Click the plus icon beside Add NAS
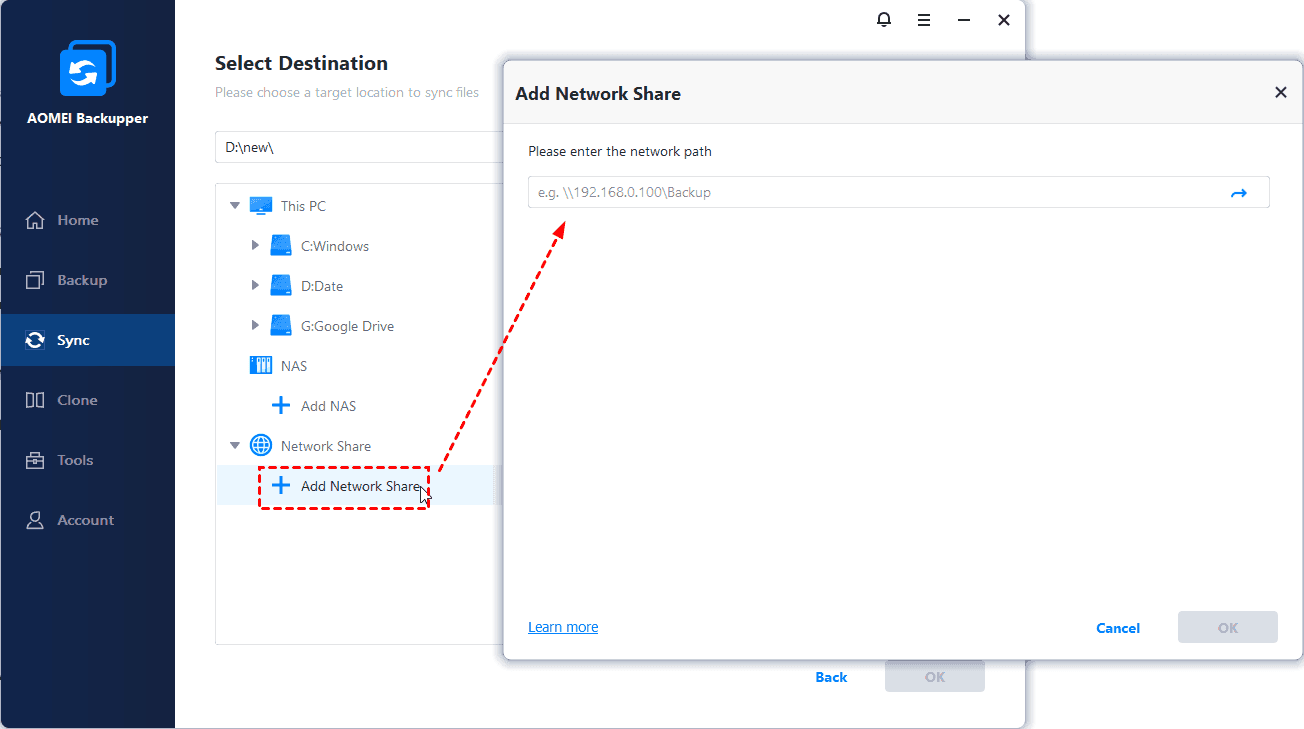1304x729 pixels. [x=281, y=406]
